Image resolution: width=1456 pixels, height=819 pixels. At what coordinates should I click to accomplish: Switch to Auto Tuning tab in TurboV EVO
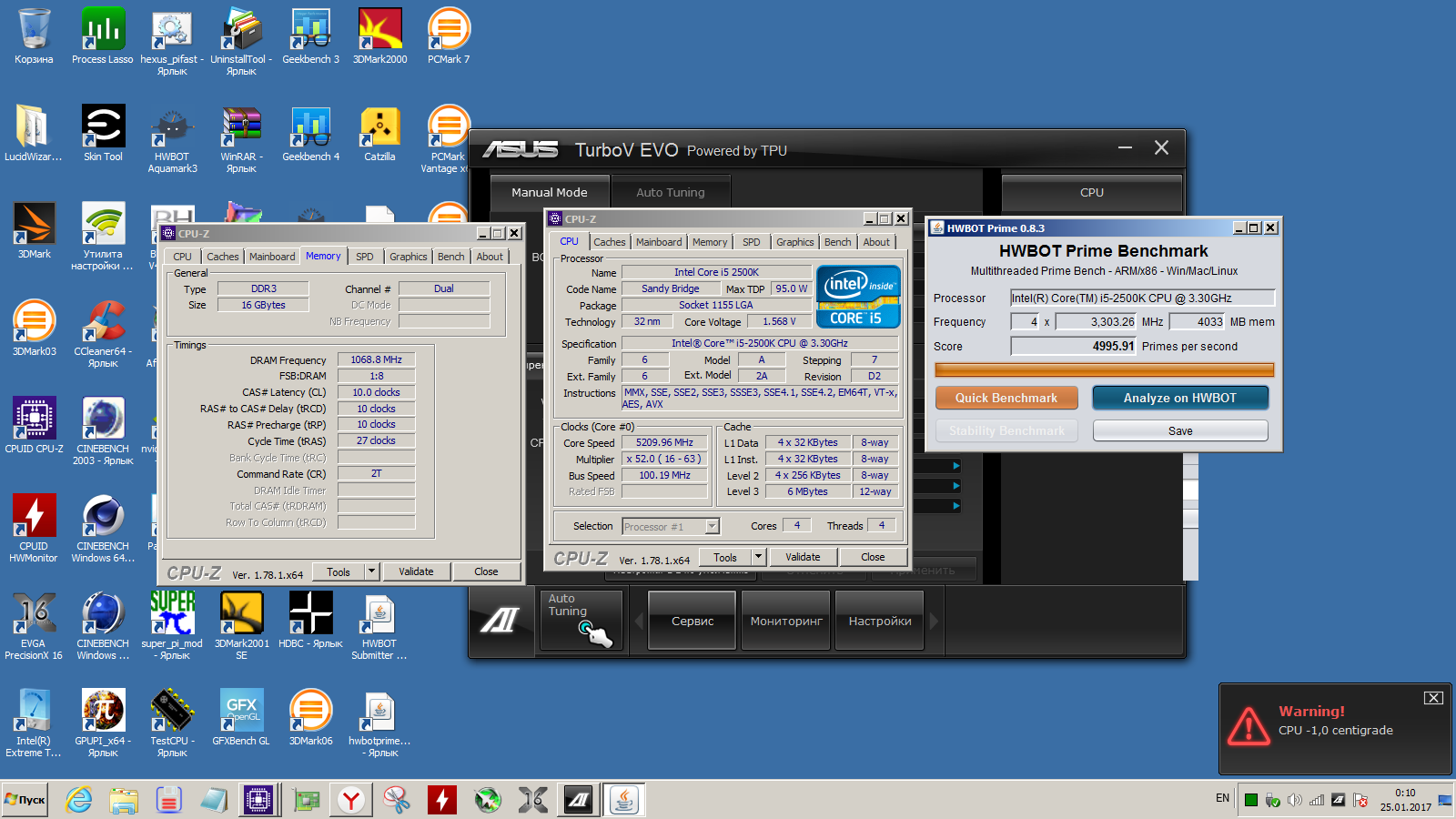671,192
